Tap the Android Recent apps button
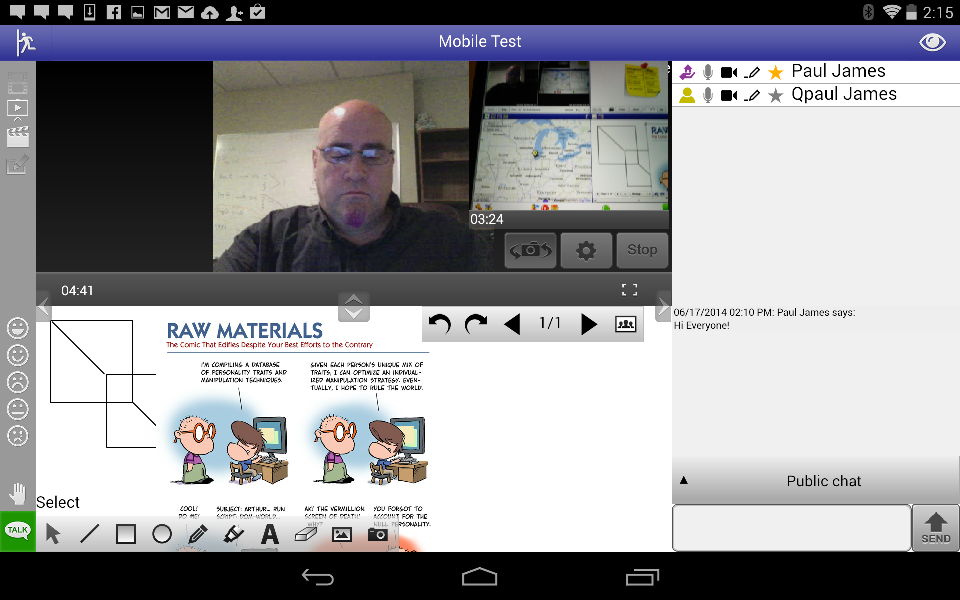Viewport: 960px width, 600px height. [x=642, y=577]
